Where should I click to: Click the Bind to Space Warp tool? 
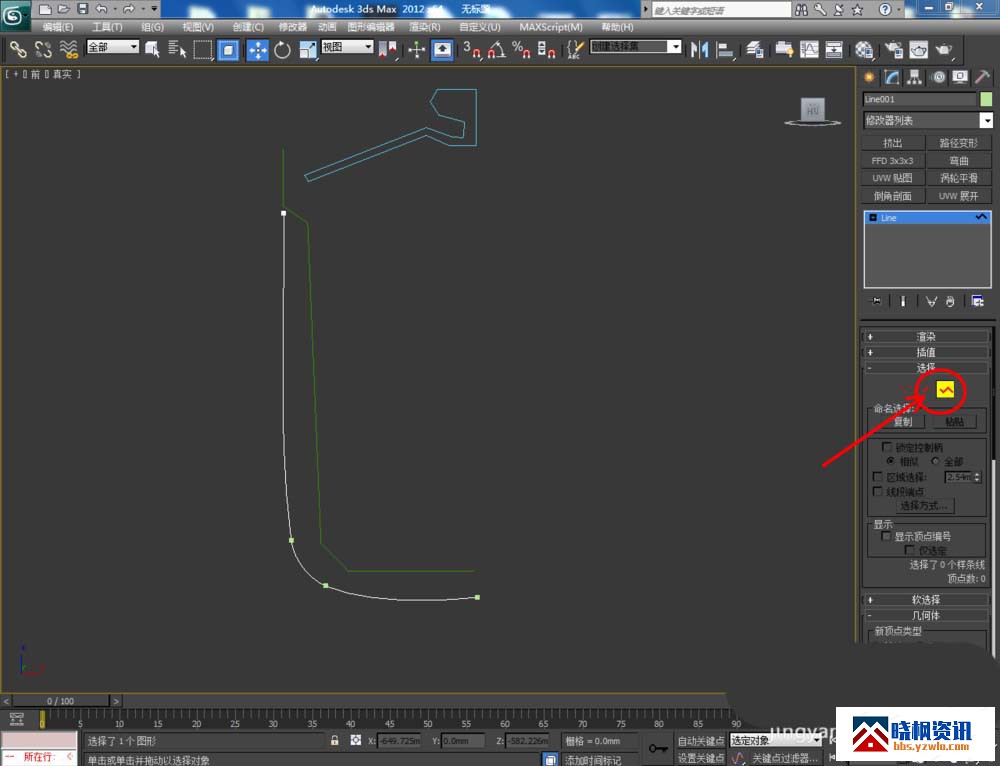tap(68, 49)
